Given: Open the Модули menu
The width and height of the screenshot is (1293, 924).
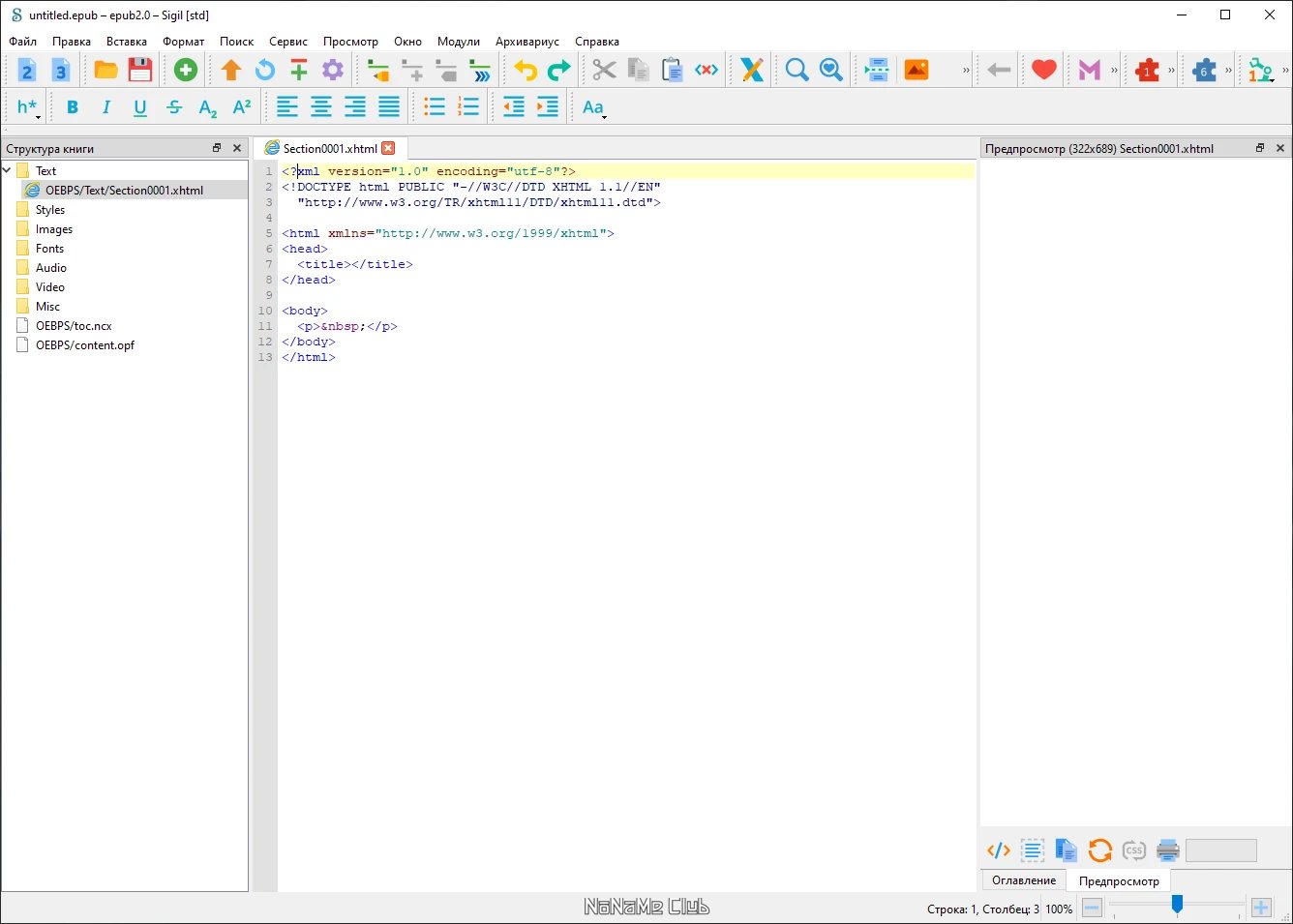Looking at the screenshot, I should pos(458,42).
